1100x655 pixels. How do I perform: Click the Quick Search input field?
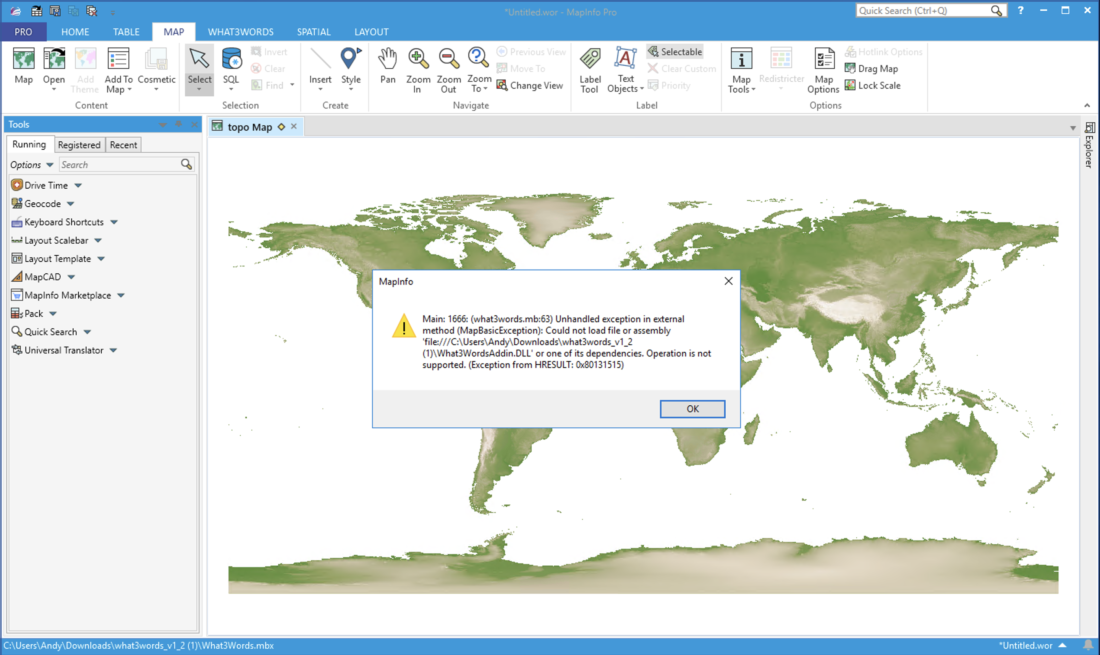(923, 11)
